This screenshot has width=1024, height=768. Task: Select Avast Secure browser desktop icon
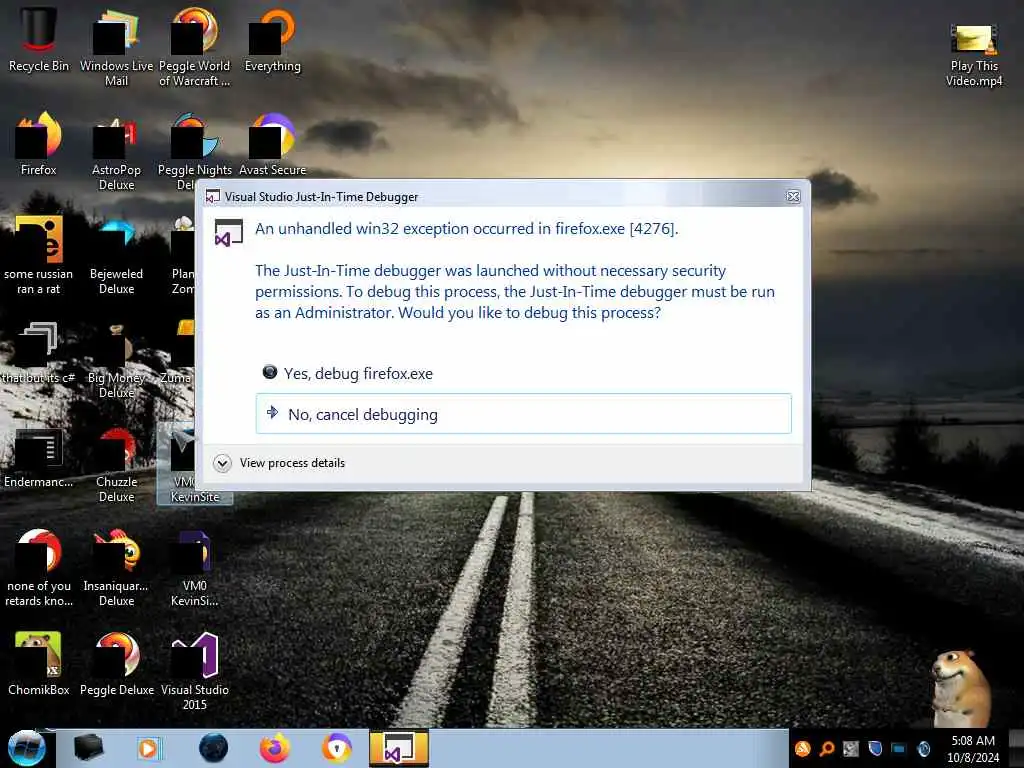[x=272, y=144]
